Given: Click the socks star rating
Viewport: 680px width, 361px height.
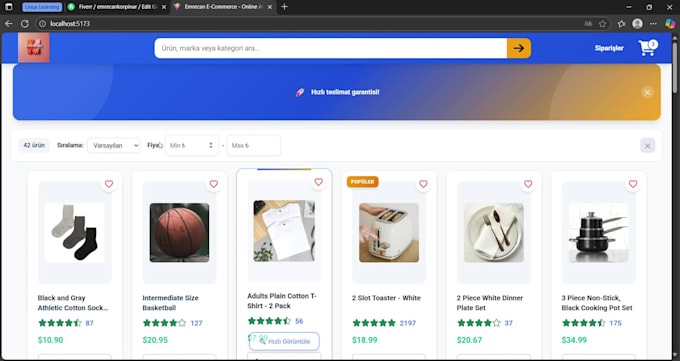Looking at the screenshot, I should coord(60,323).
